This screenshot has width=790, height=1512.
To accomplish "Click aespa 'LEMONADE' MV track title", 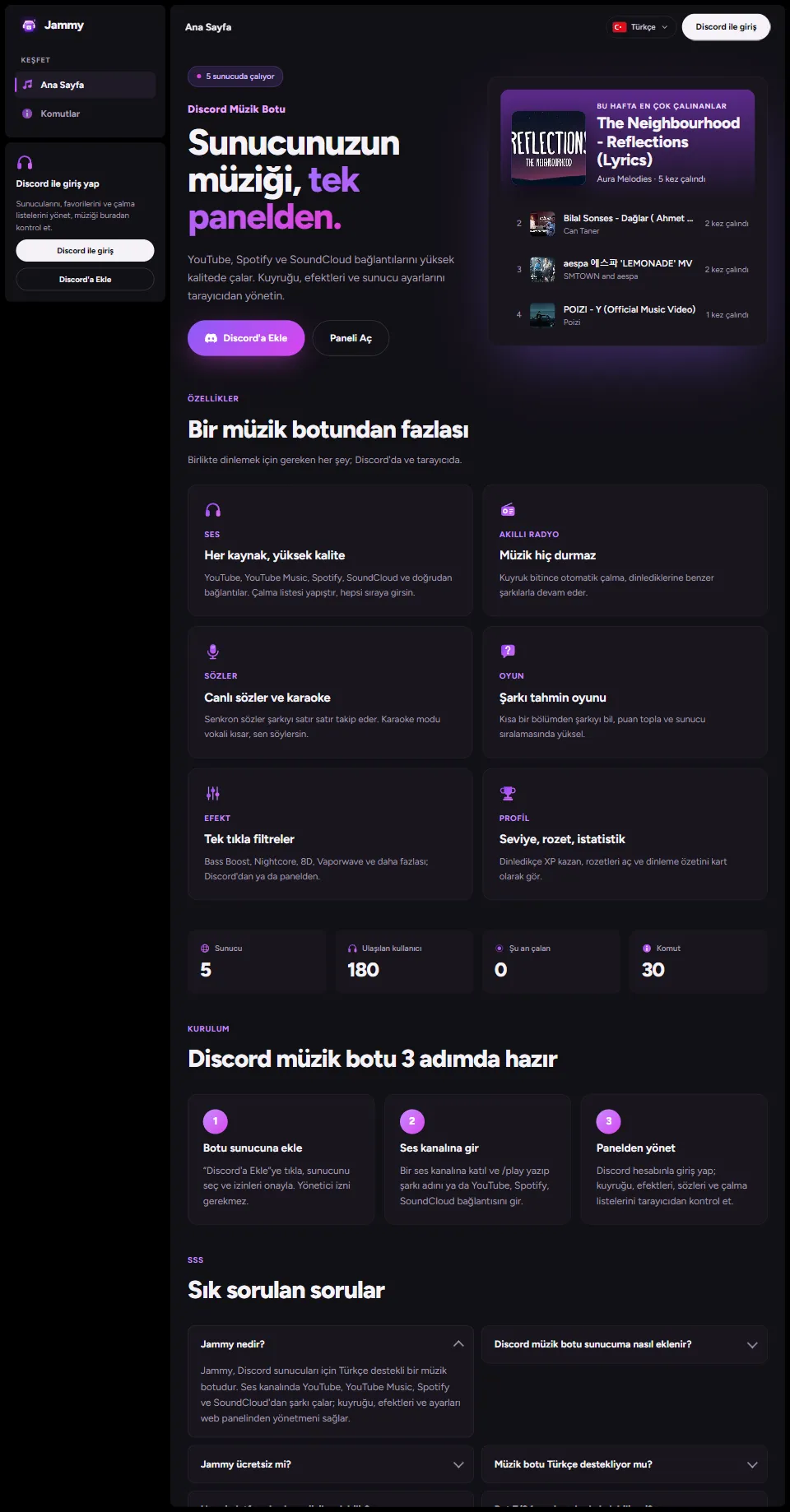I will point(628,263).
